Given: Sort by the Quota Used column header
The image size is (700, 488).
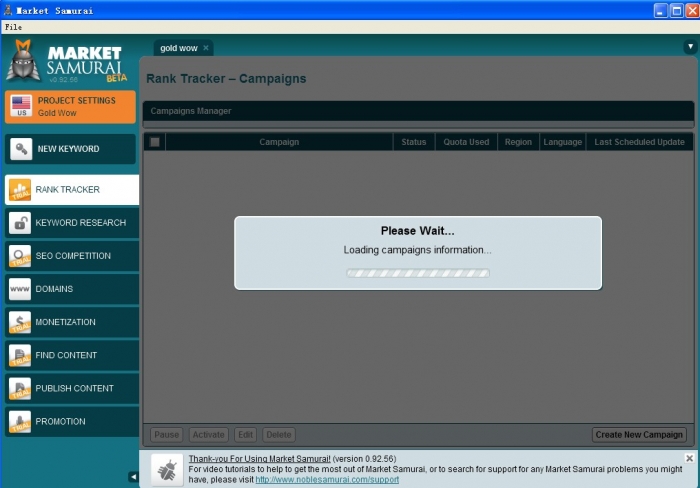Looking at the screenshot, I should pyautogui.click(x=466, y=142).
